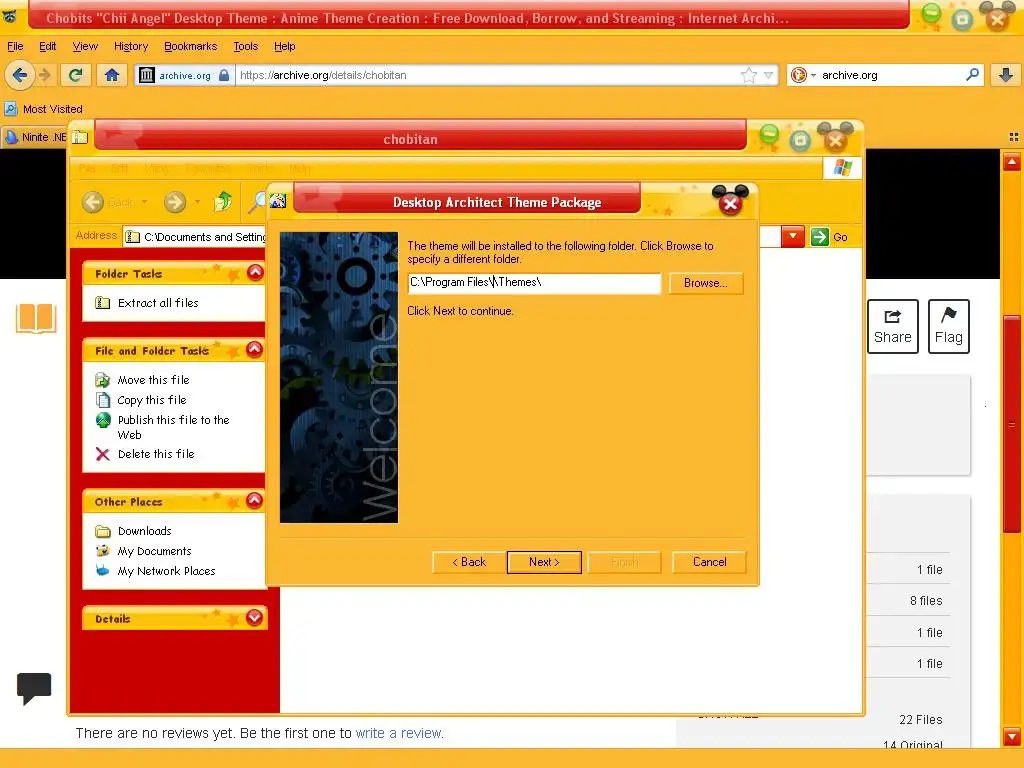Click the Back arrow in chobitan window
Image resolution: width=1024 pixels, height=768 pixels.
(x=93, y=202)
